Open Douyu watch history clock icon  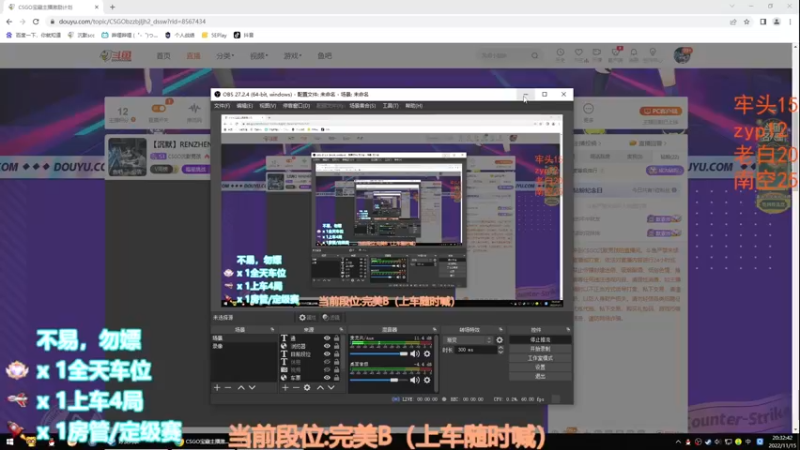(560, 55)
